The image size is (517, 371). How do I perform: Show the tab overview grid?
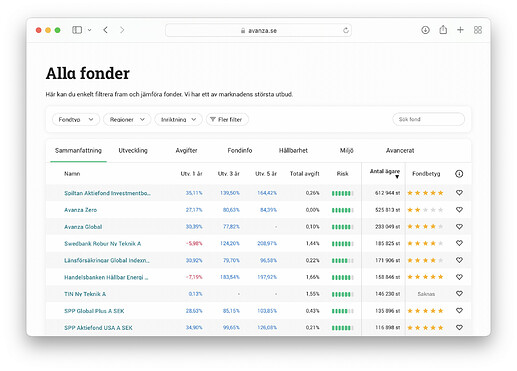pos(478,30)
